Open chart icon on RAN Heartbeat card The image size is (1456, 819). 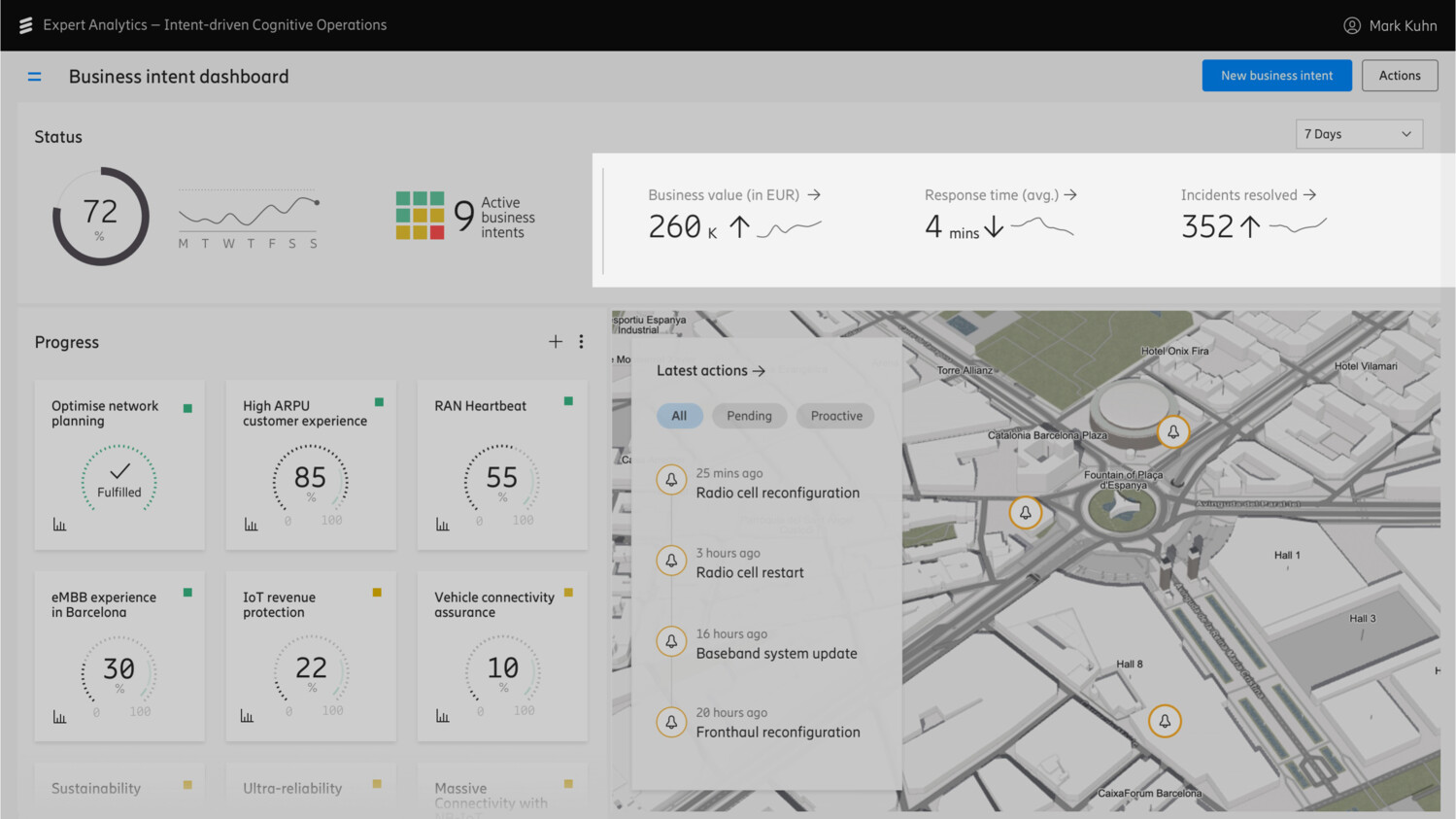(443, 525)
